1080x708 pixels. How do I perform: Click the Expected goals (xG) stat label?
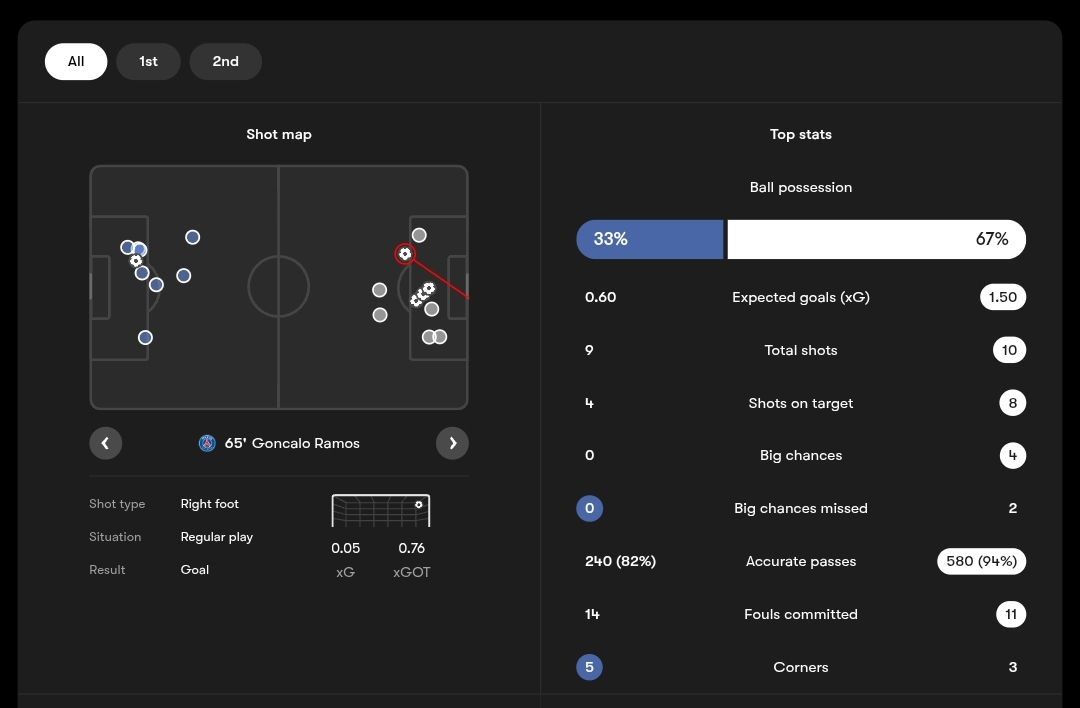[x=800, y=297]
